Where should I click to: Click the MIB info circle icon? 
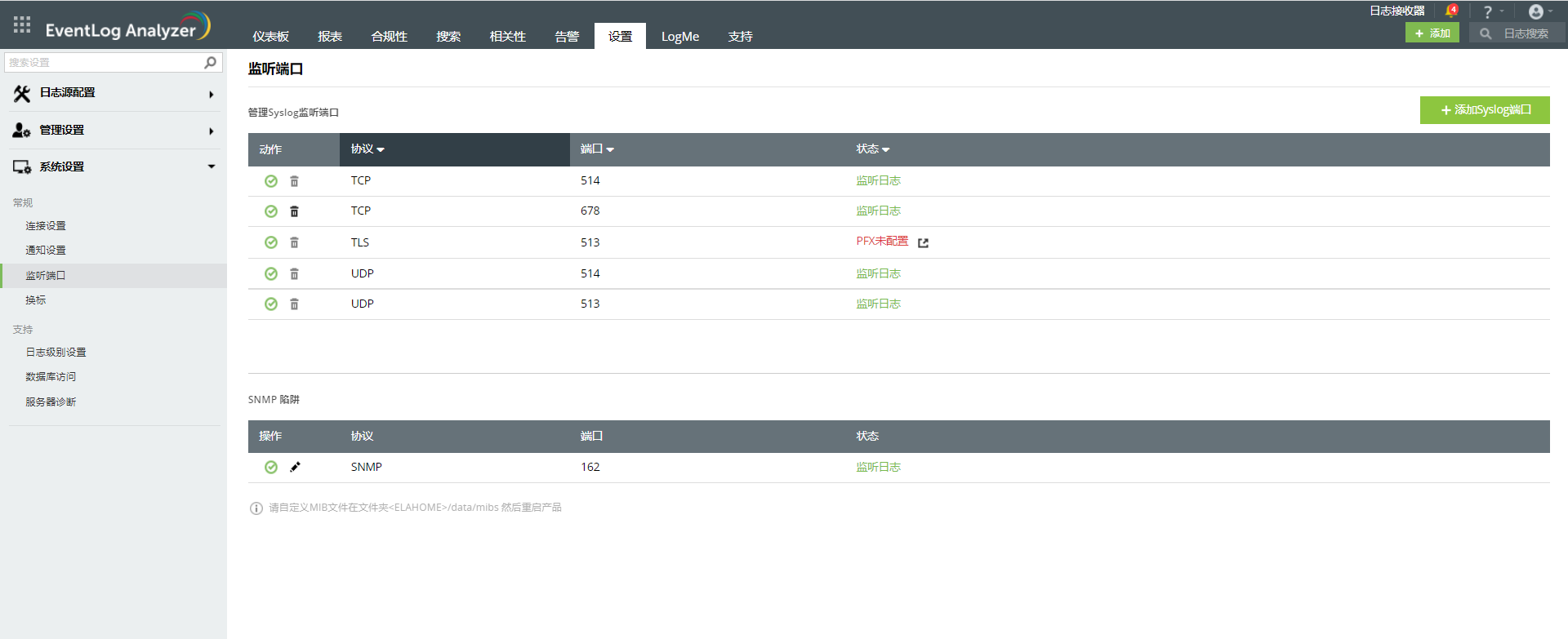pos(256,508)
